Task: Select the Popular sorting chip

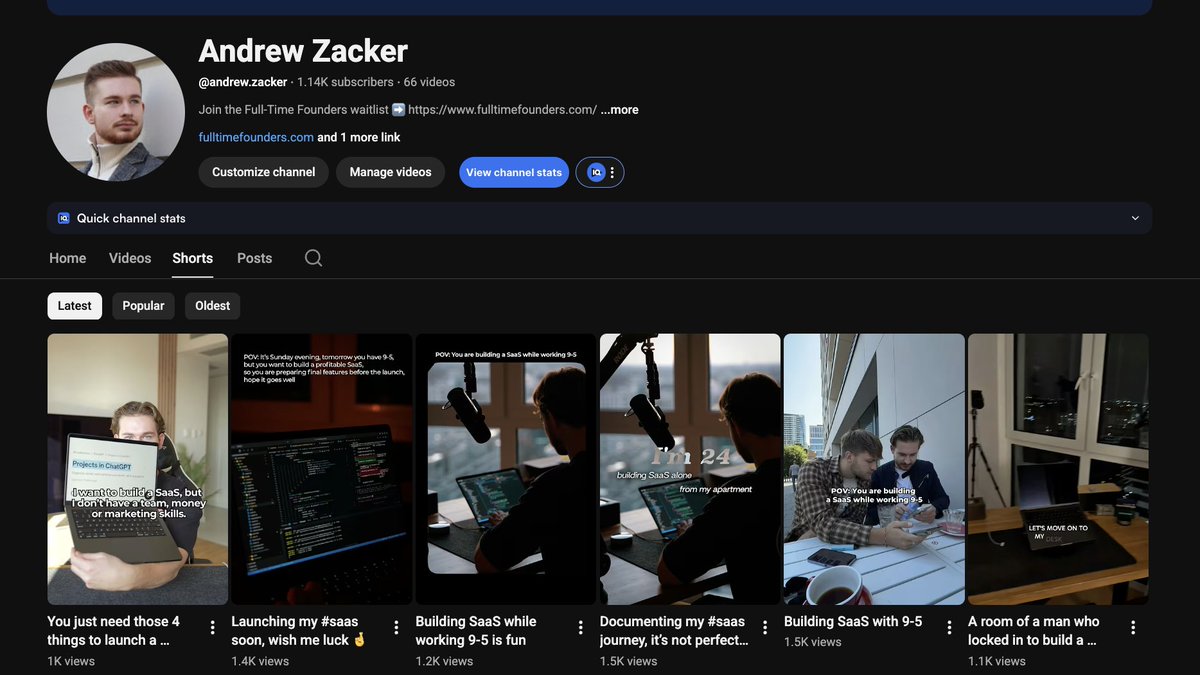Action: pos(143,305)
